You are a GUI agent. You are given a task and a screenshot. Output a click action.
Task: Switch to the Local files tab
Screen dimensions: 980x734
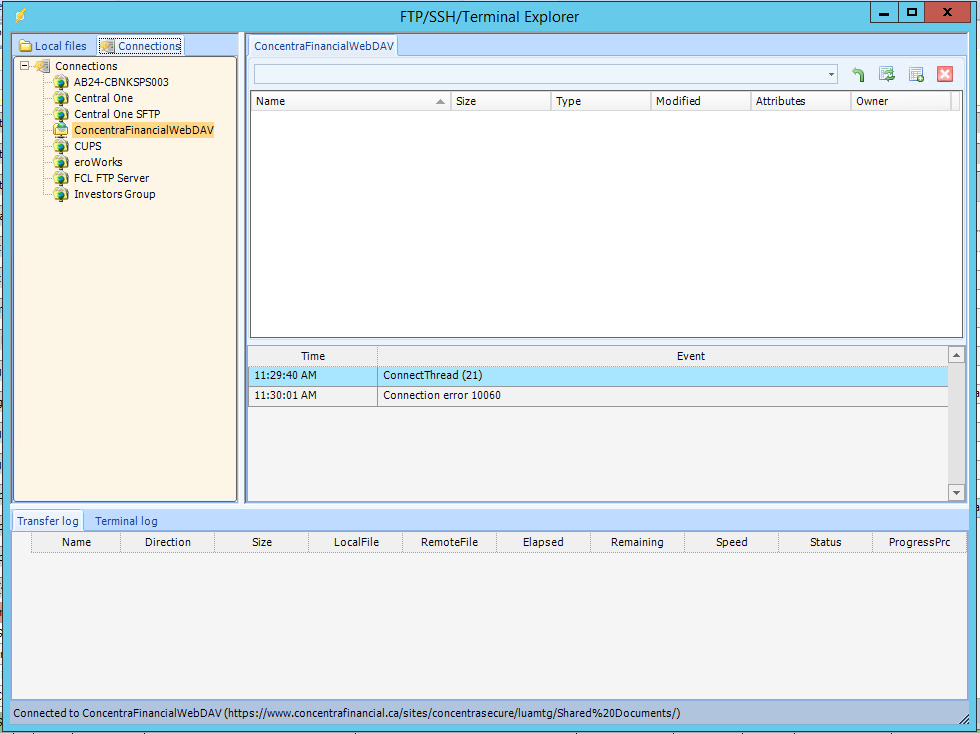(53, 46)
